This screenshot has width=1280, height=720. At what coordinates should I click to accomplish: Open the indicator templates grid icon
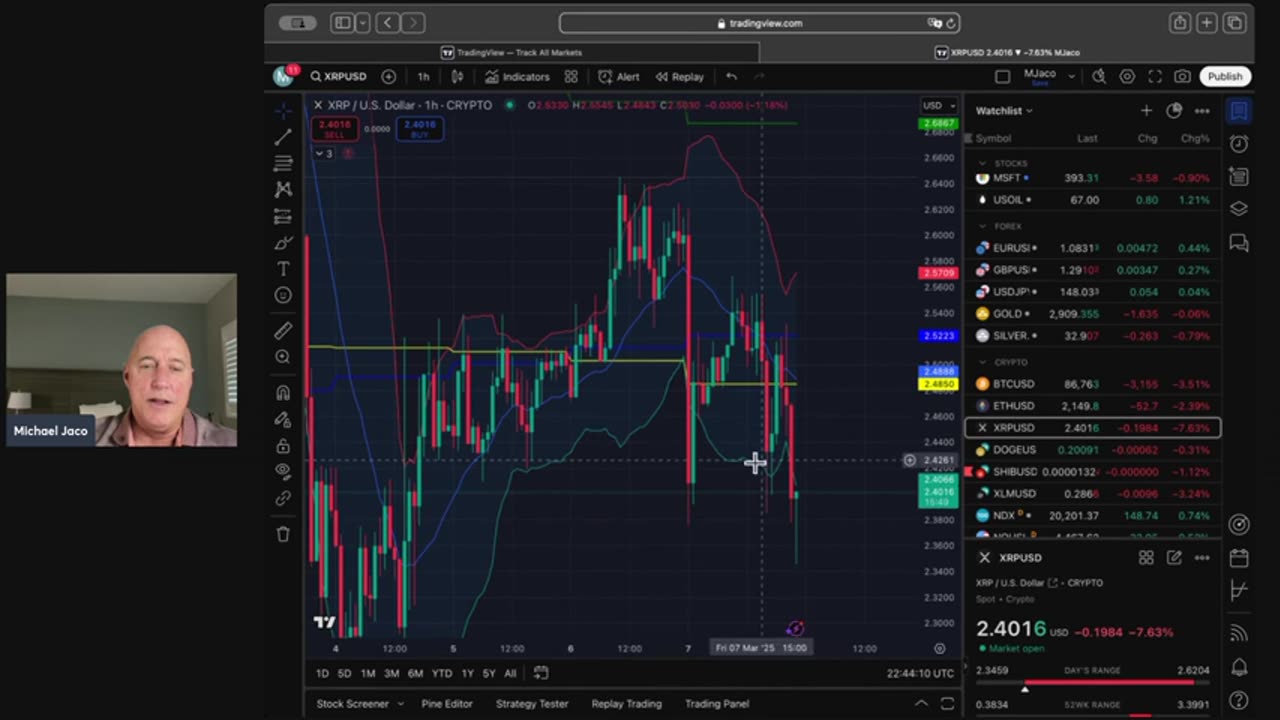571,76
